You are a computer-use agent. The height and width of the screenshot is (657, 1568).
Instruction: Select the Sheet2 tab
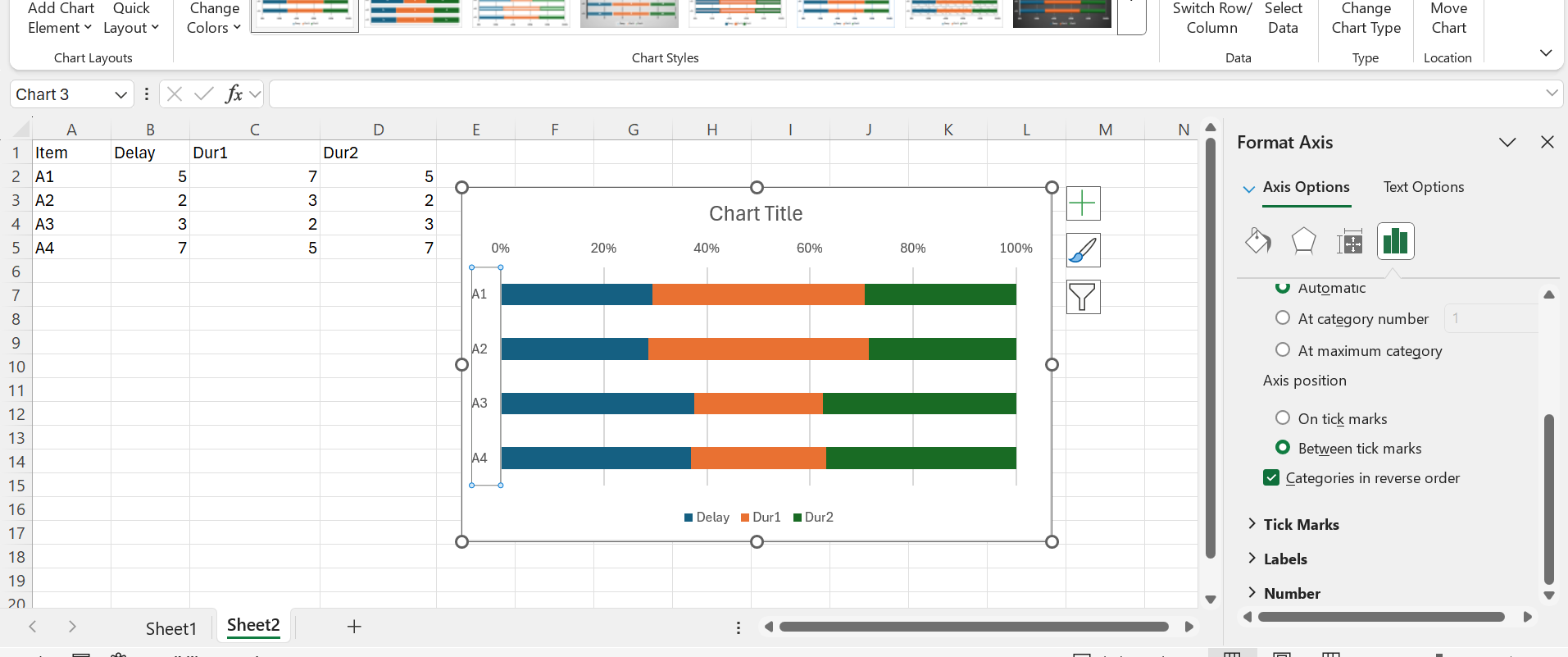click(x=253, y=626)
